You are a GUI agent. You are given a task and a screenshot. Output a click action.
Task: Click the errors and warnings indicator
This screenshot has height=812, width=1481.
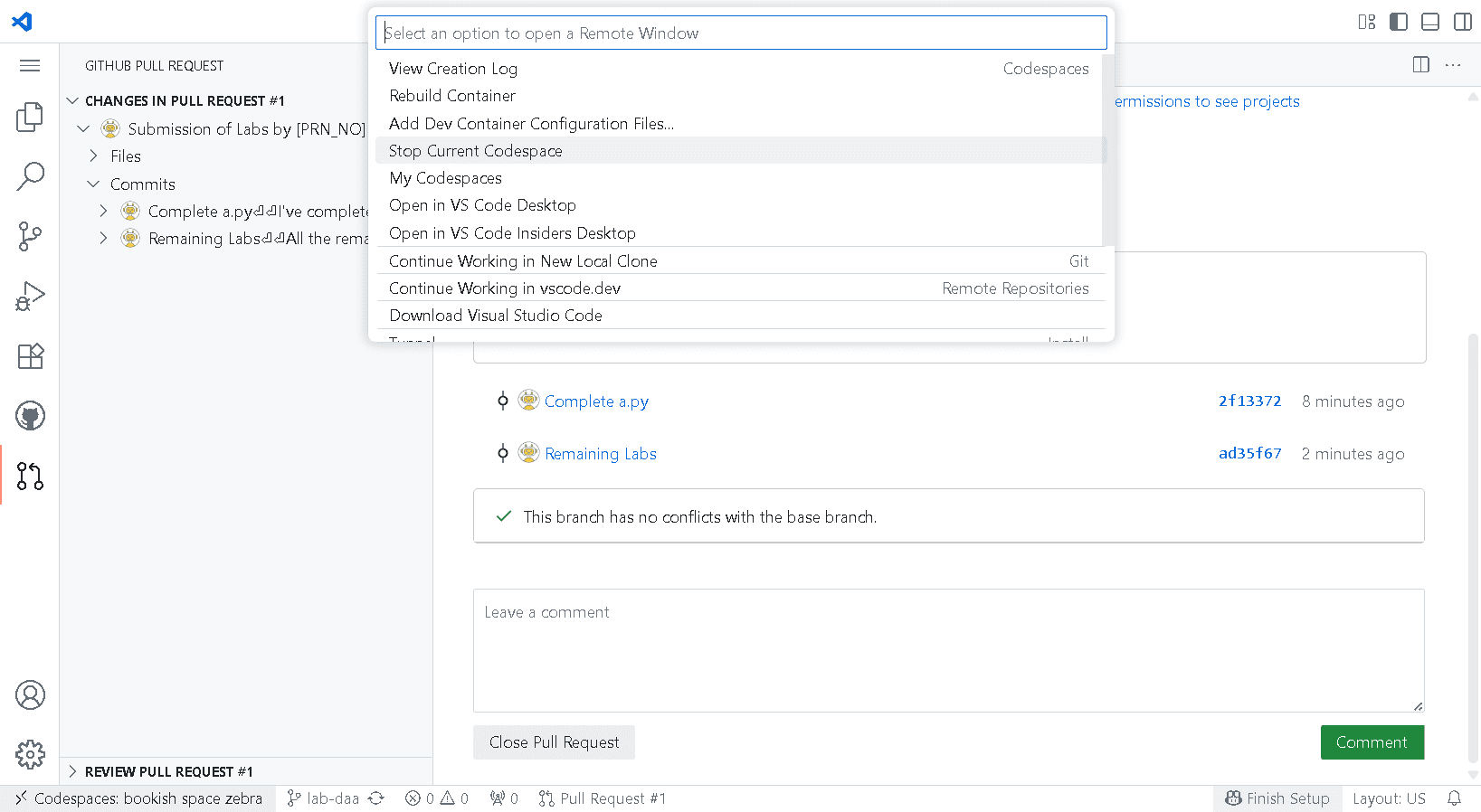click(437, 798)
